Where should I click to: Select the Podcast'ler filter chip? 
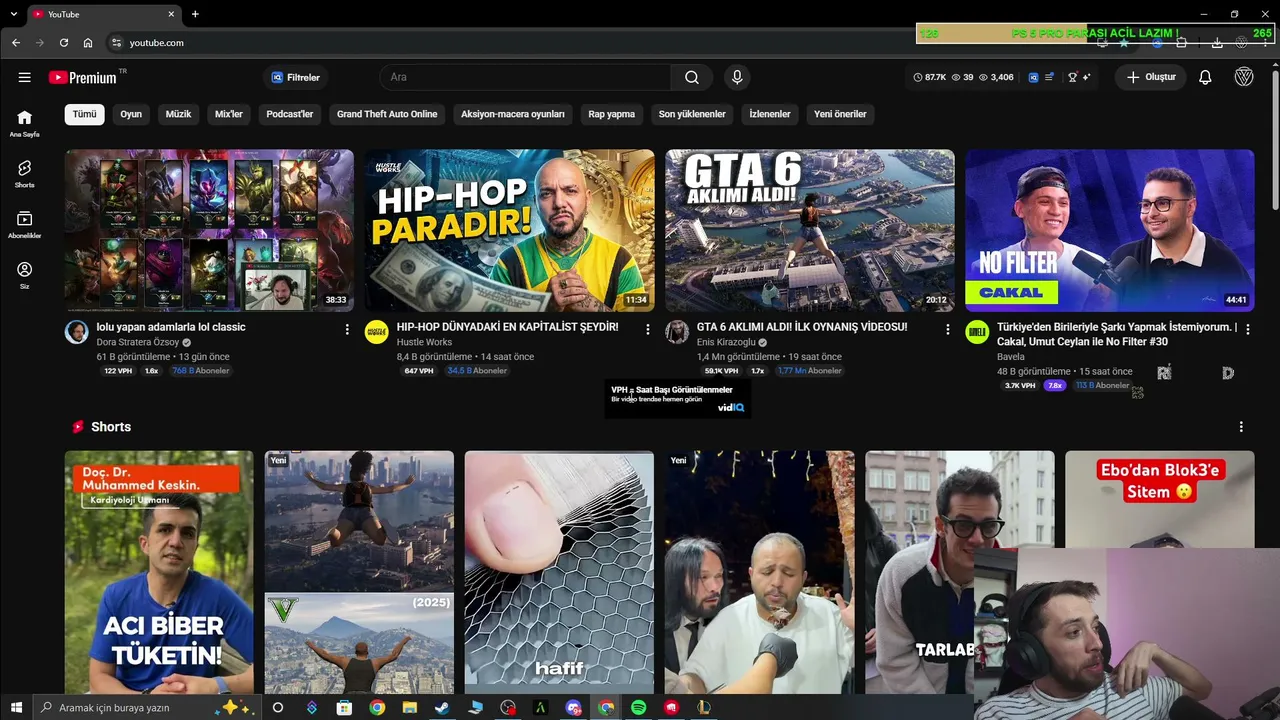click(x=290, y=114)
